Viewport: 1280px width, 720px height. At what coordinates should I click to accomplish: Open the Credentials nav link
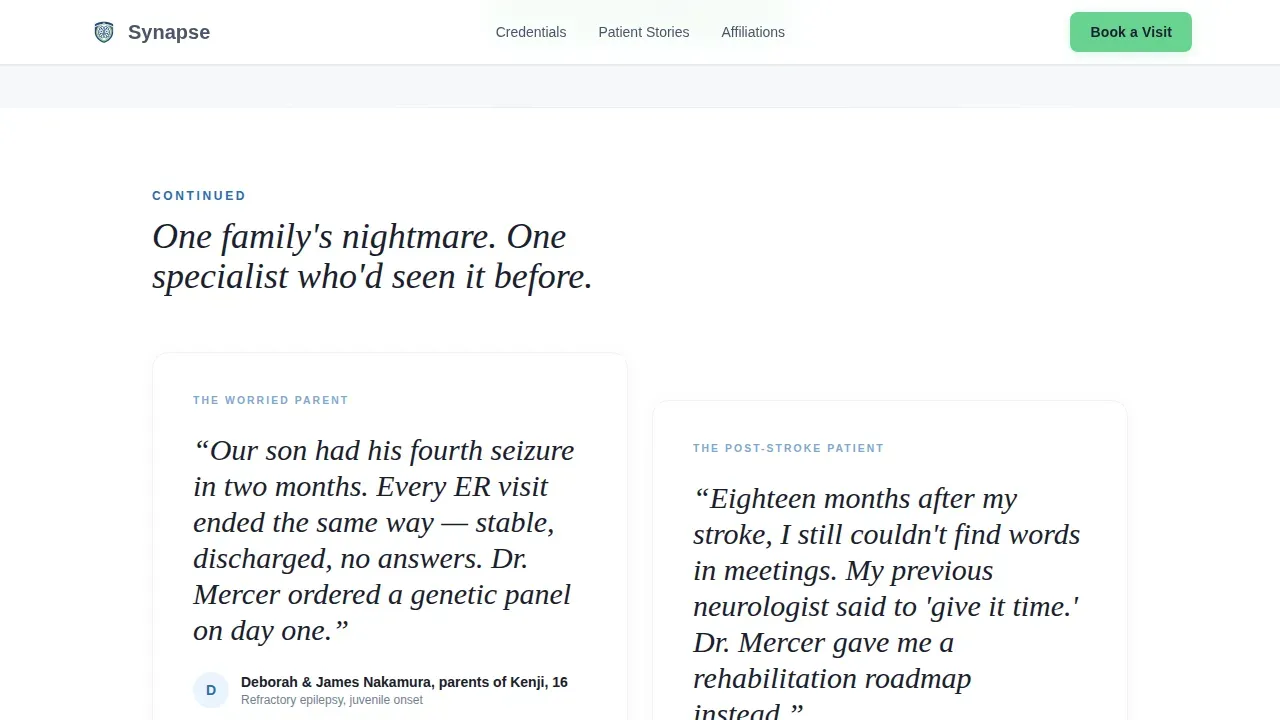coord(531,32)
